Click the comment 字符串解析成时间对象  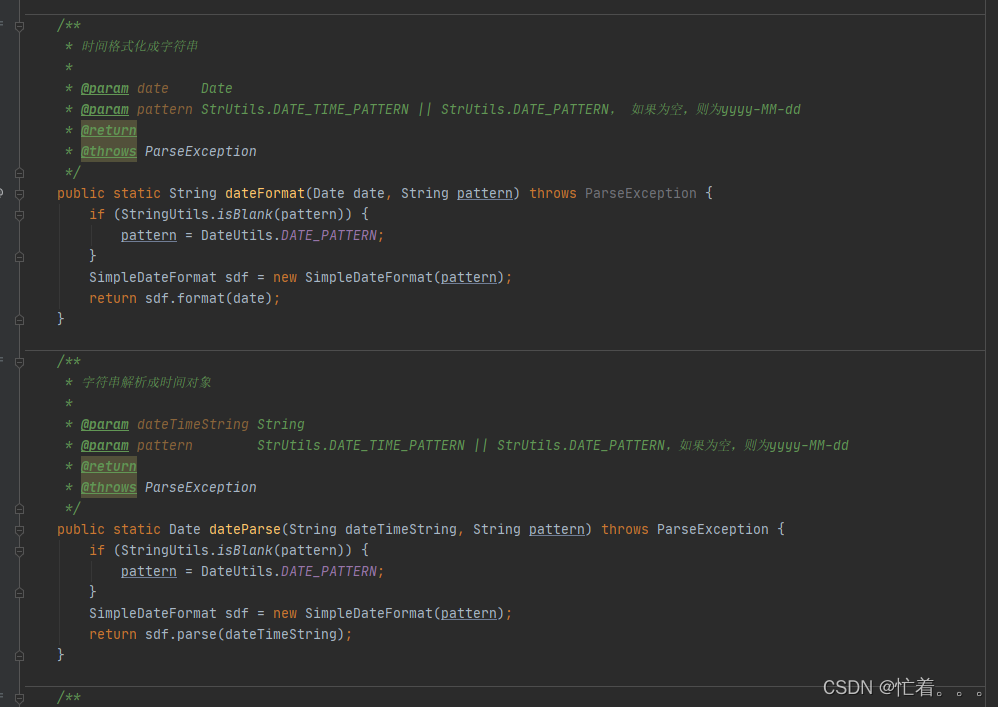click(146, 382)
